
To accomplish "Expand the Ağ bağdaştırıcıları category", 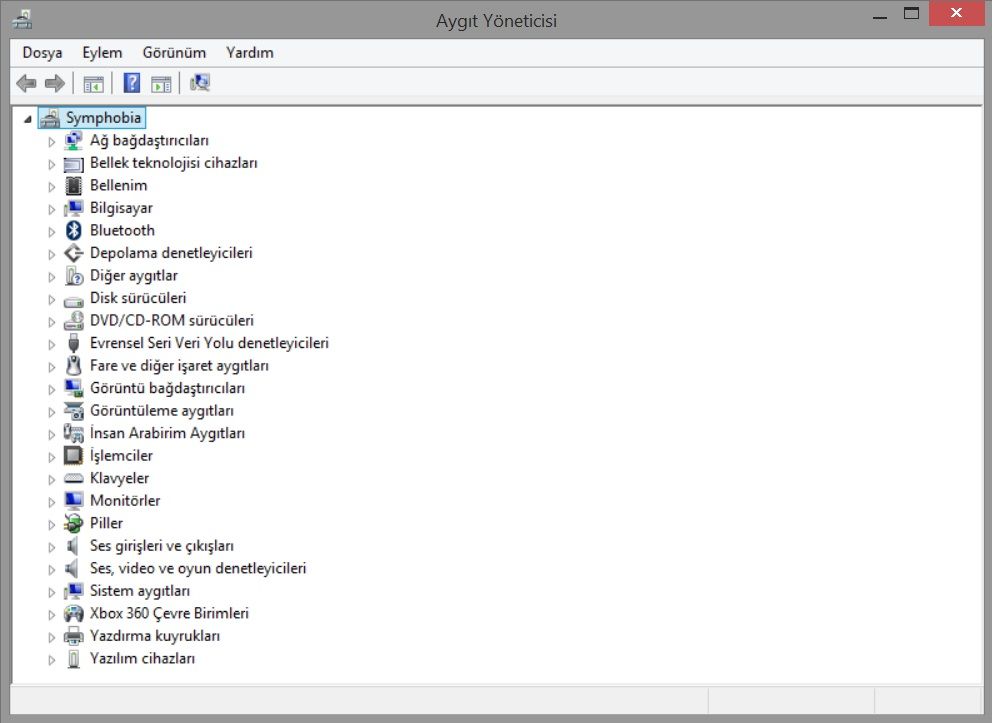I will [x=51, y=142].
